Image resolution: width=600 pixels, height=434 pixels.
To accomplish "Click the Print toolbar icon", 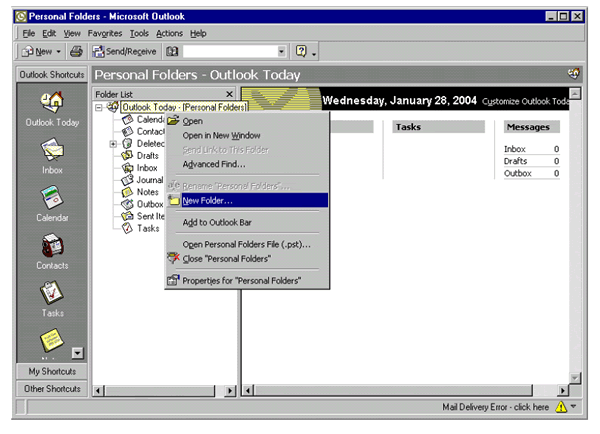I will pos(76,51).
